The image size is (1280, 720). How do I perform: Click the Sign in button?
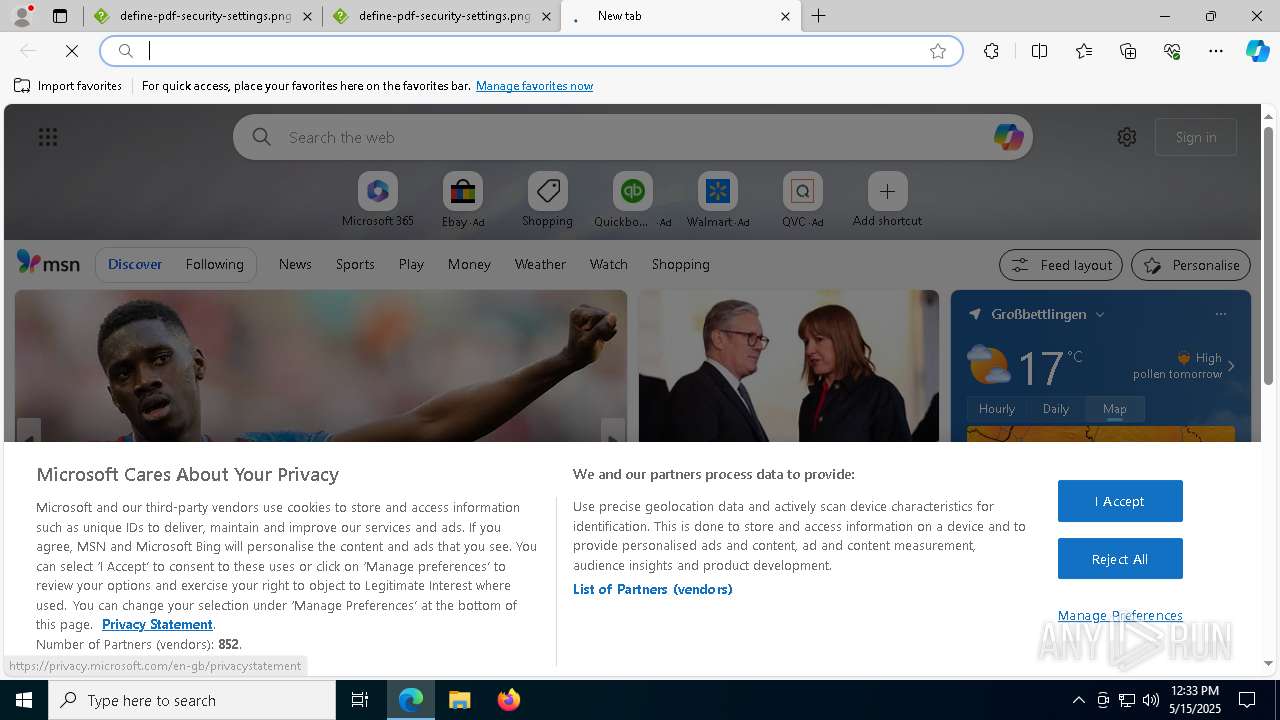click(x=1196, y=137)
